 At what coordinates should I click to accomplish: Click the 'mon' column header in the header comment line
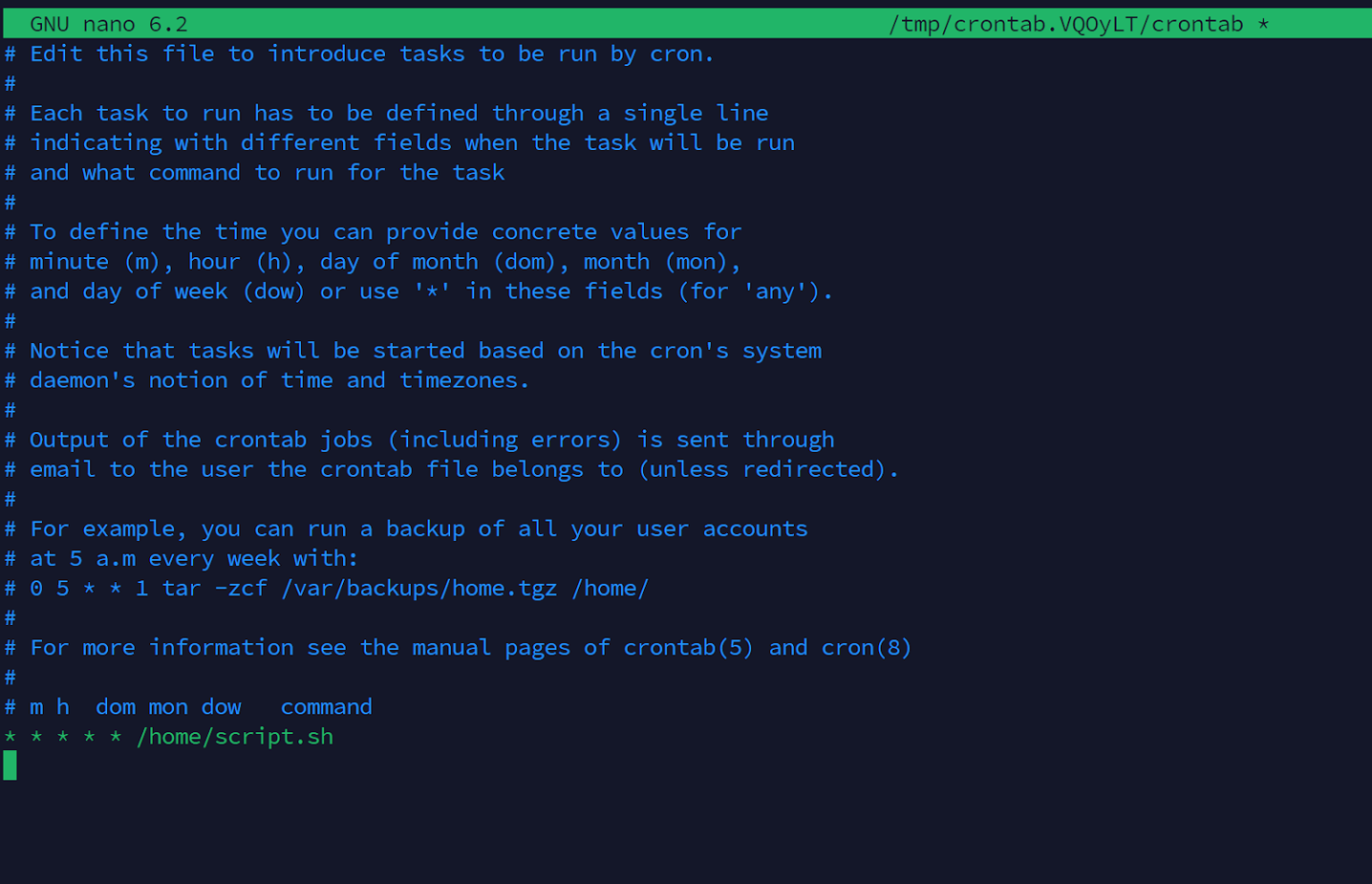click(168, 707)
